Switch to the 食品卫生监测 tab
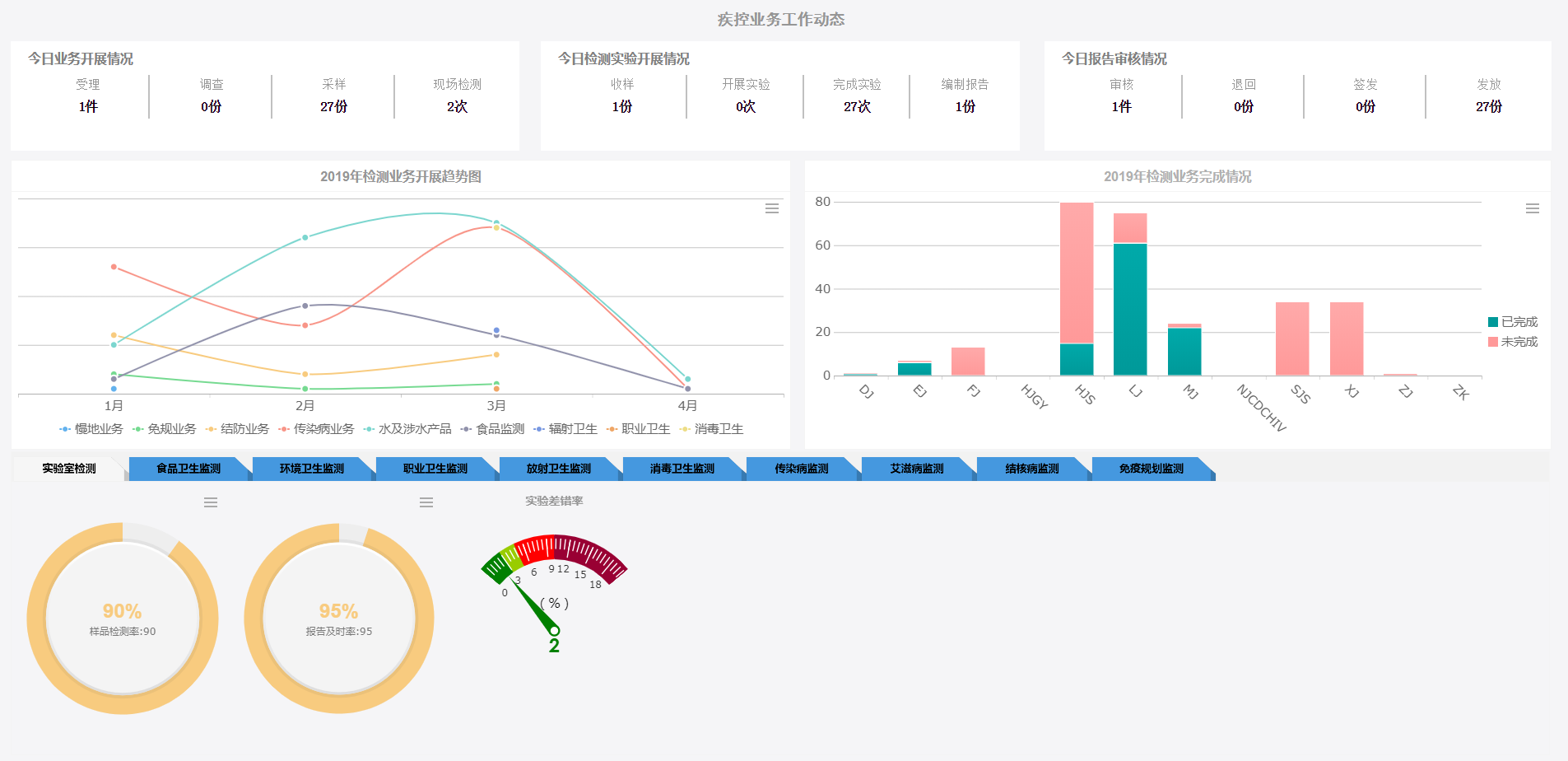The width and height of the screenshot is (1568, 761). [x=188, y=469]
